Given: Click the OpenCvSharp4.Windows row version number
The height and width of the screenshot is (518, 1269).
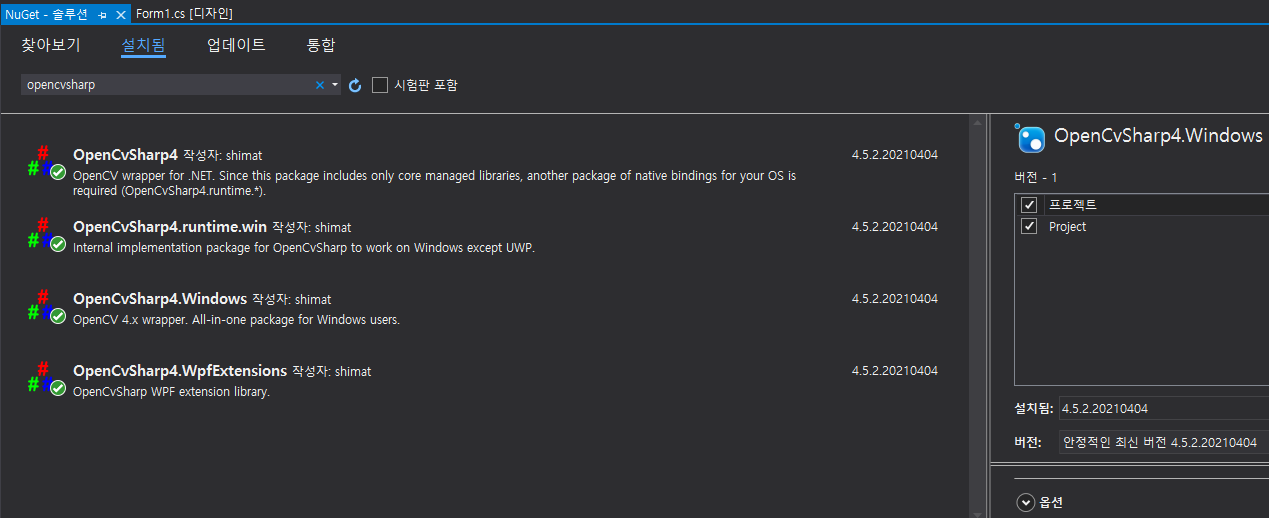Looking at the screenshot, I should tap(895, 299).
